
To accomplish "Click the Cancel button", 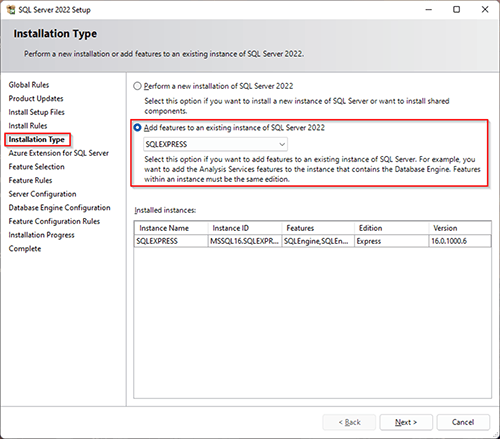I will pos(463,422).
